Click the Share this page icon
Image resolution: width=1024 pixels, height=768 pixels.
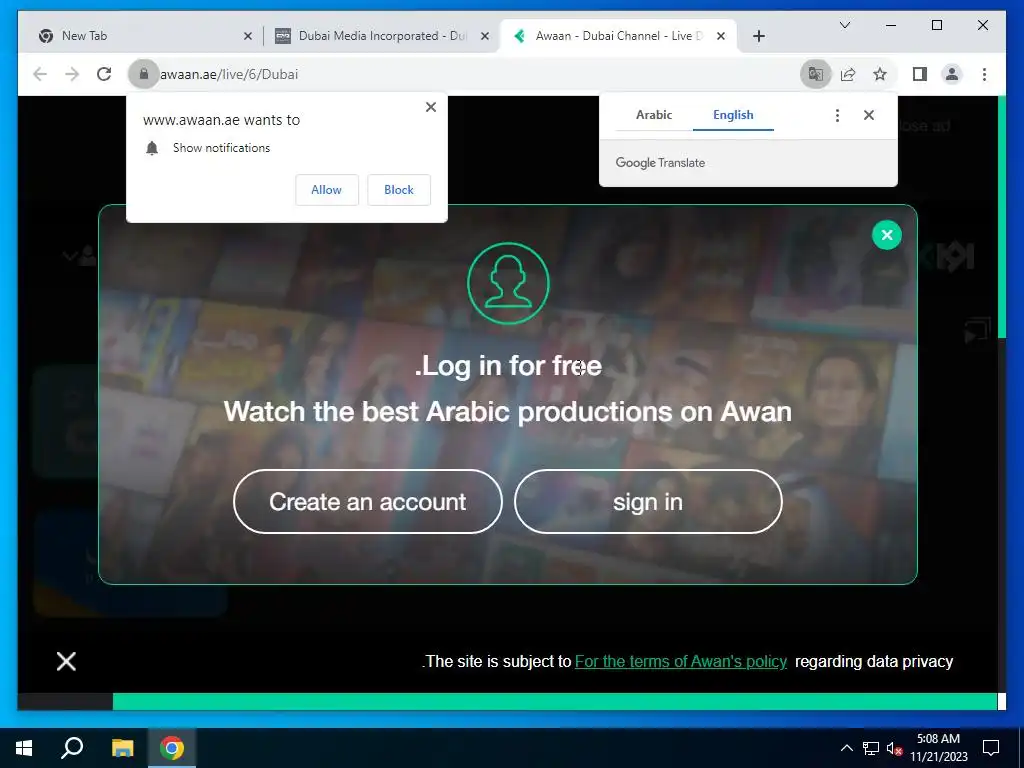pos(848,74)
